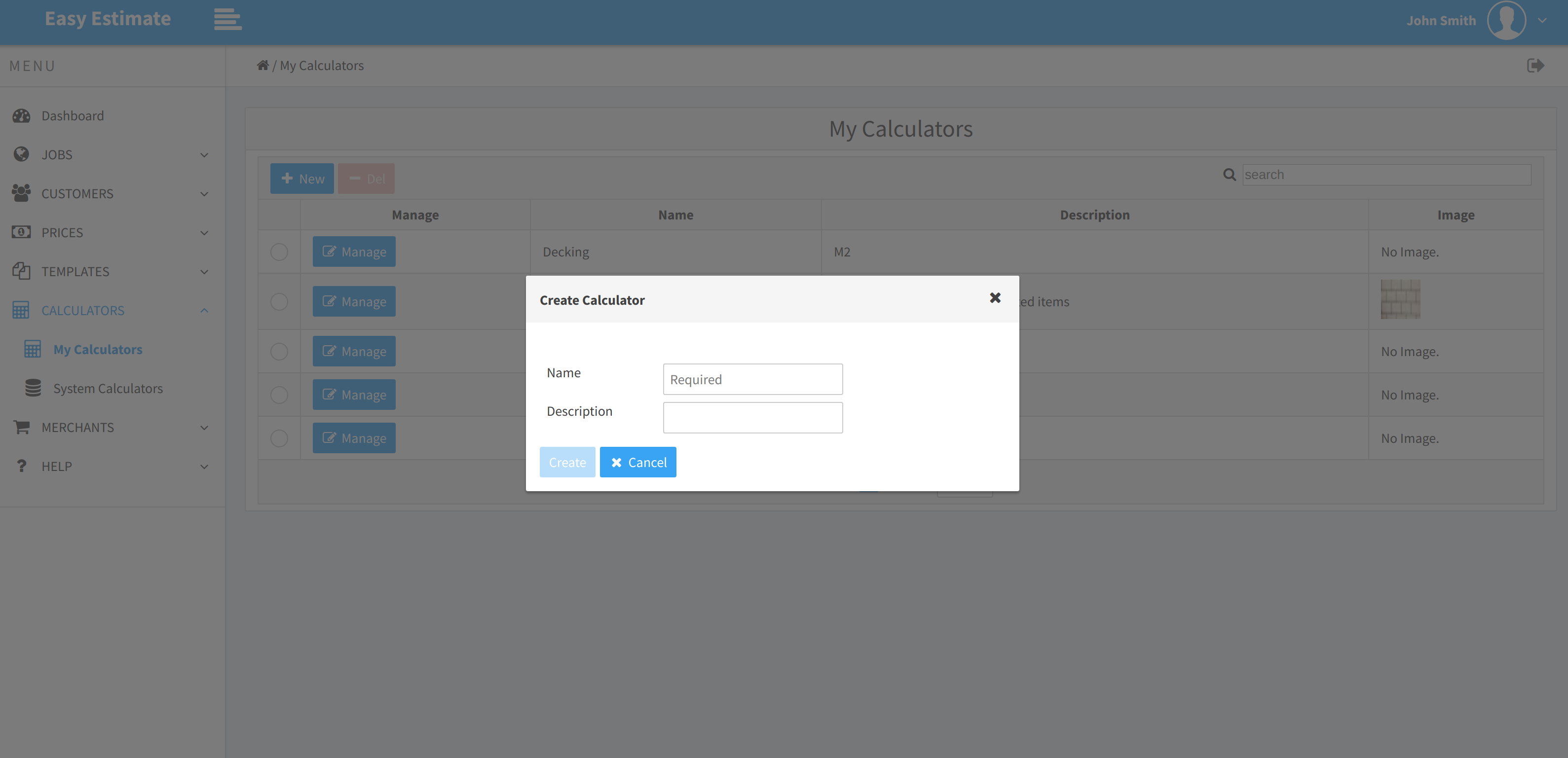Click the Create button in dialog

567,462
